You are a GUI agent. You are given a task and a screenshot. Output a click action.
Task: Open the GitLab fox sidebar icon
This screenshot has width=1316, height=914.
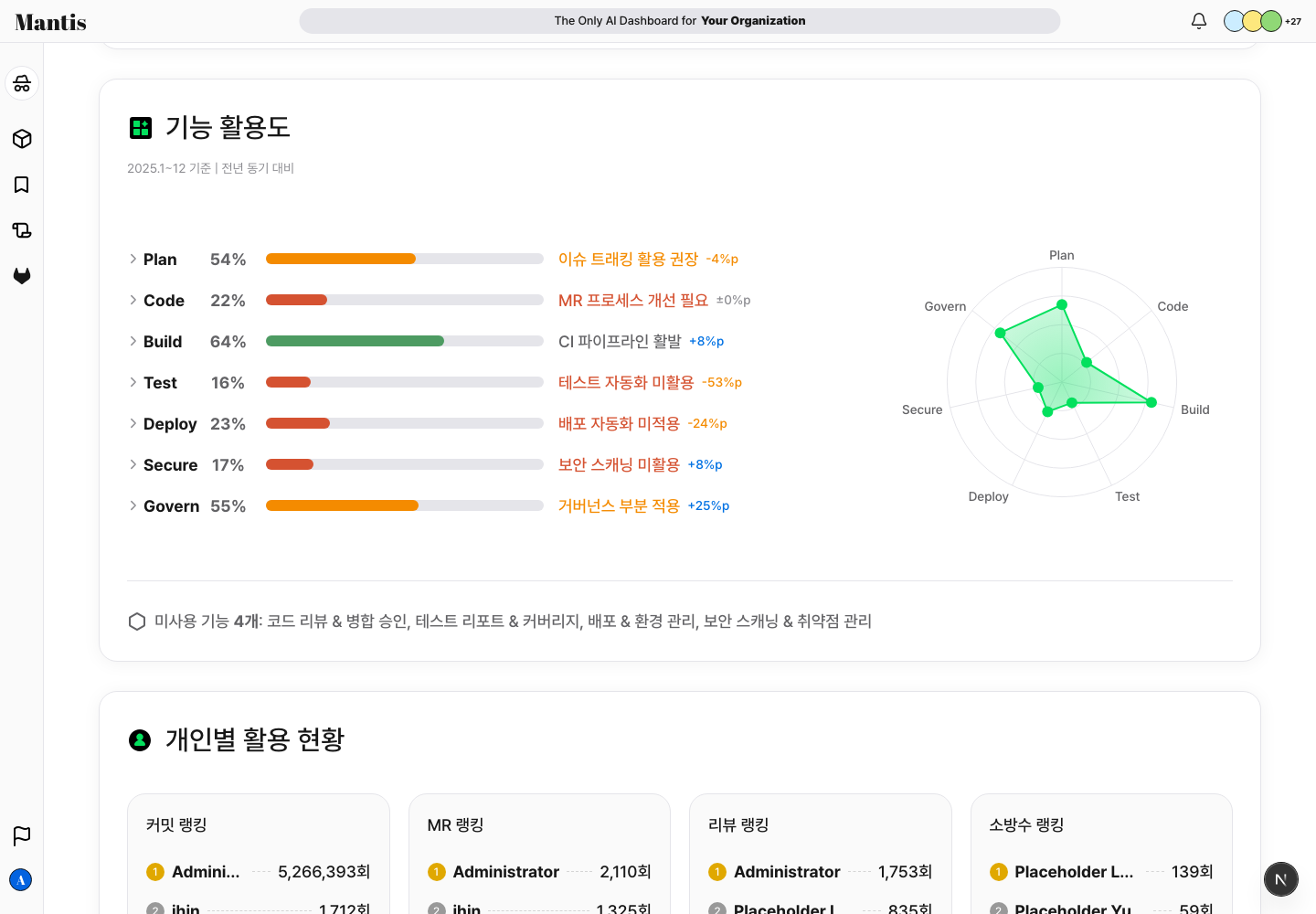coord(22,276)
